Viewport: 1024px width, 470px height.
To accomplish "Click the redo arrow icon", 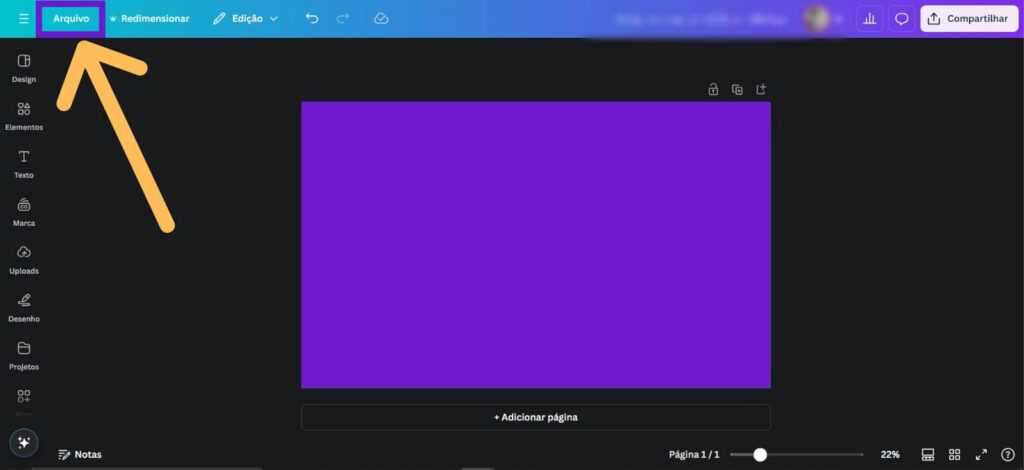I will pos(343,18).
